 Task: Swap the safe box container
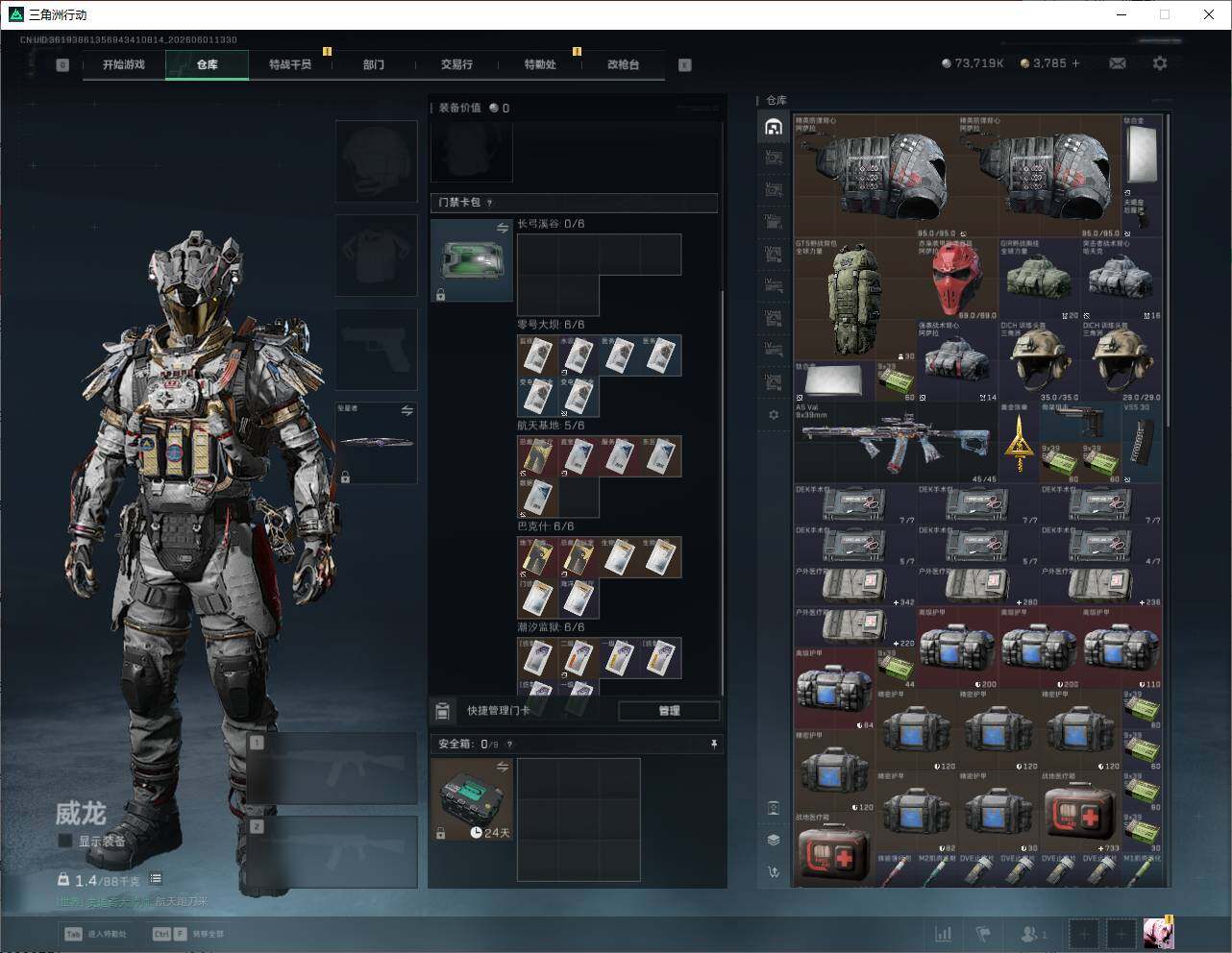click(503, 767)
